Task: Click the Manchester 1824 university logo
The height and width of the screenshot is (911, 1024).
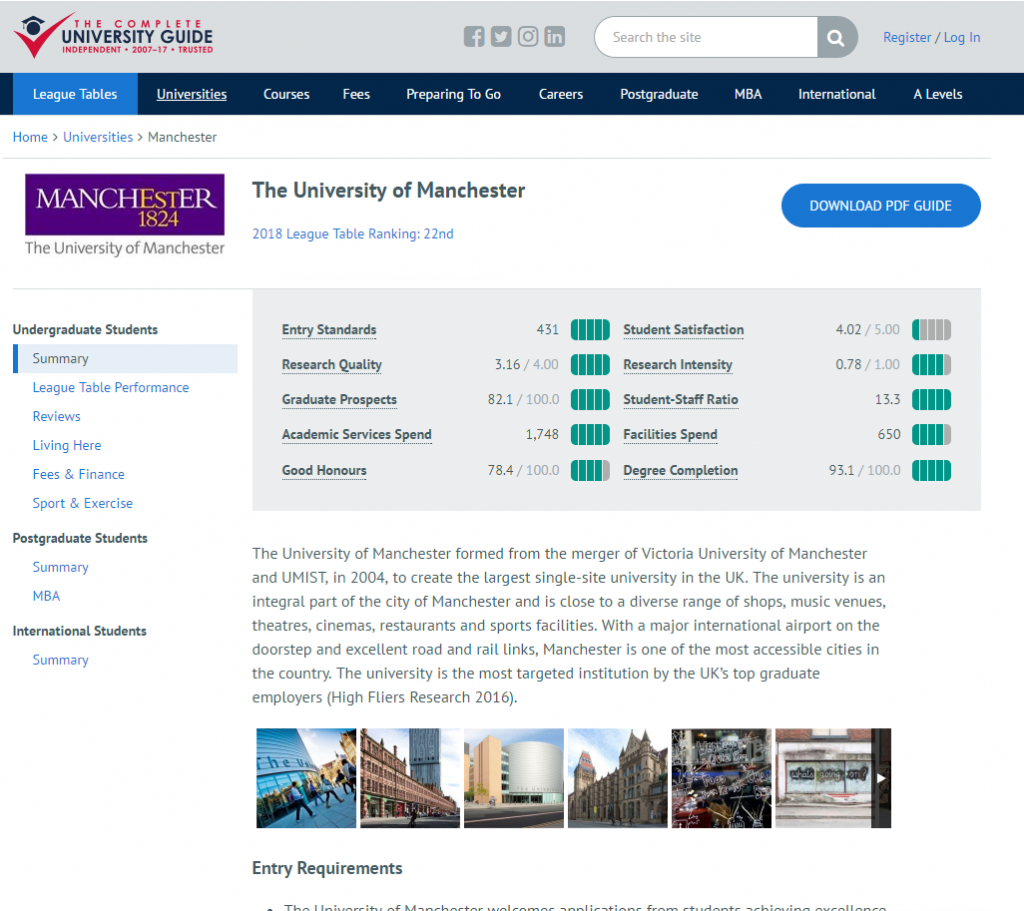Action: tap(125, 215)
